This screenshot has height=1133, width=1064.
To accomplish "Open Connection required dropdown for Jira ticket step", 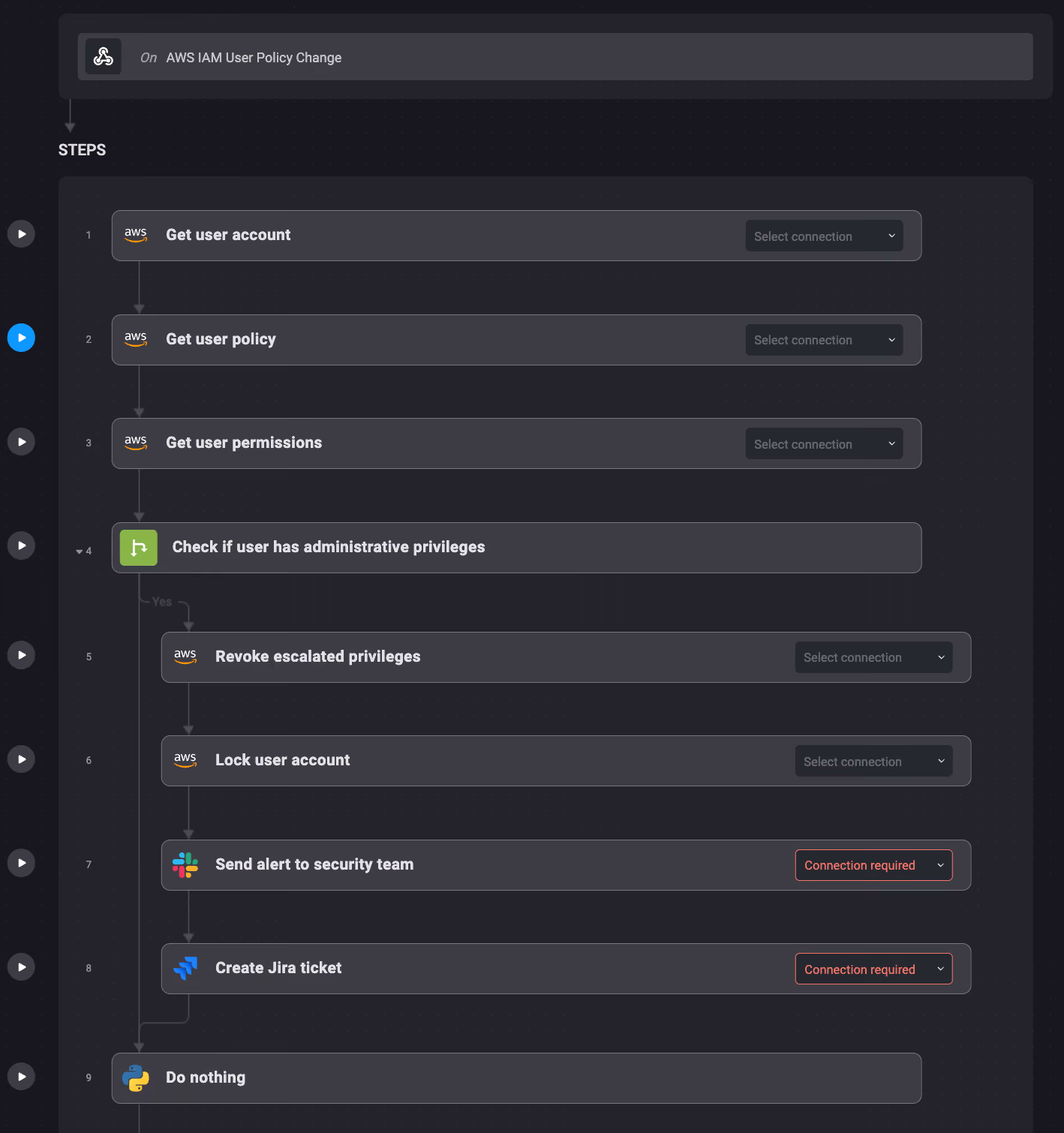I will pyautogui.click(x=873, y=969).
